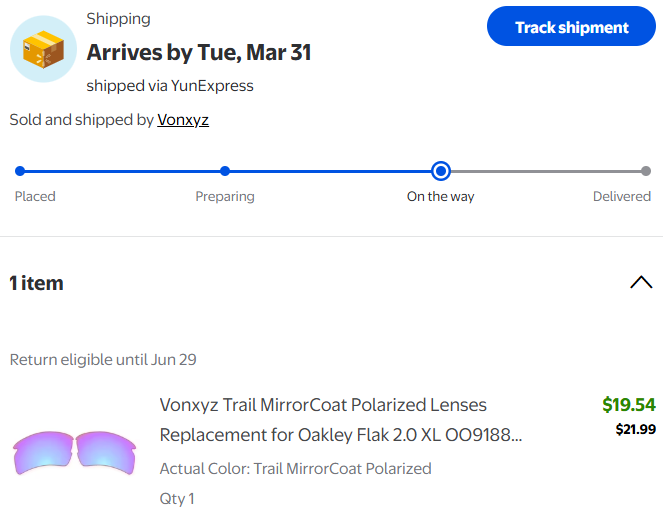Click the Placed label under progress bar
The height and width of the screenshot is (512, 663).
click(35, 197)
